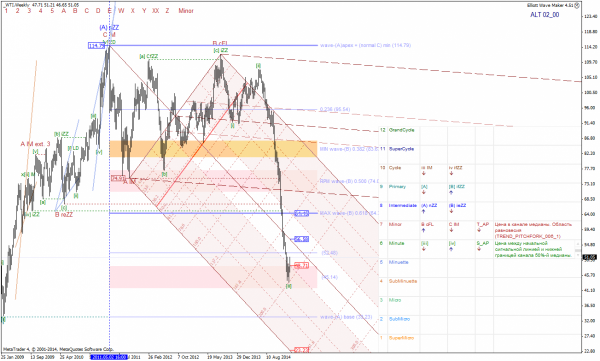Click the '0.236 (95.54)' retracement label
600x361 pixels.
[x=335, y=109]
